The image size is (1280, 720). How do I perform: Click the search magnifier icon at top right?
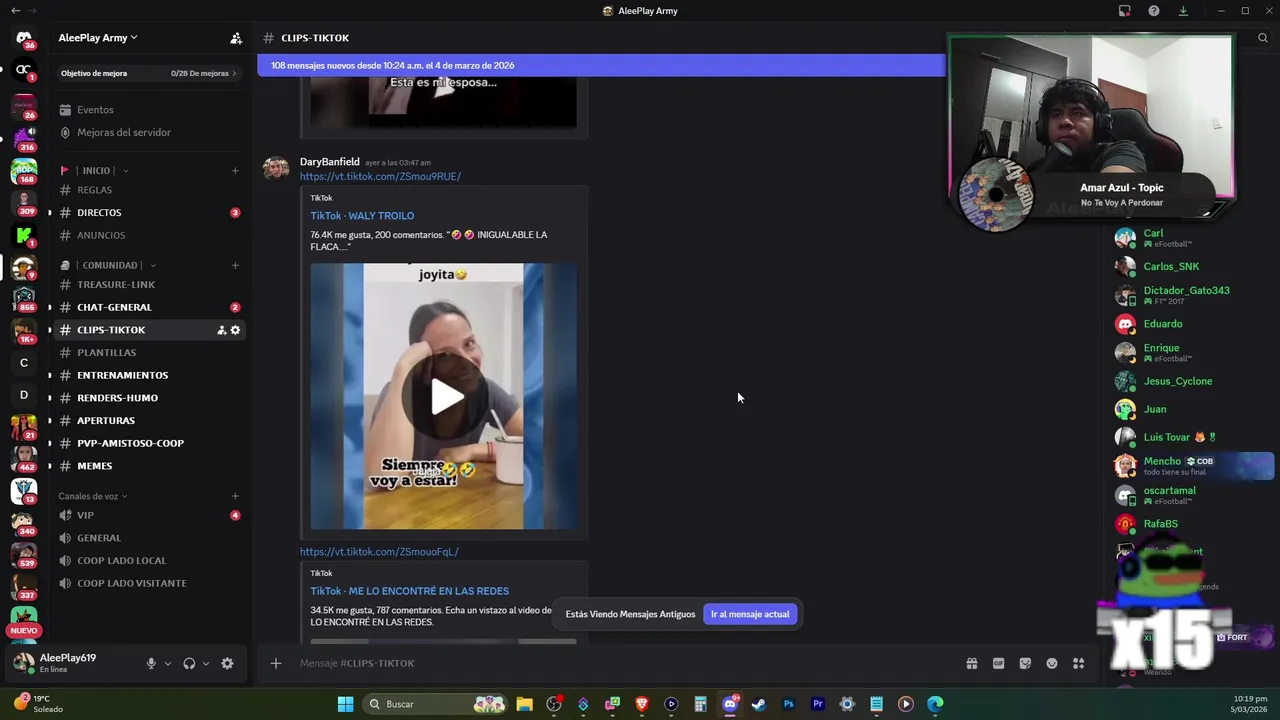(1263, 38)
